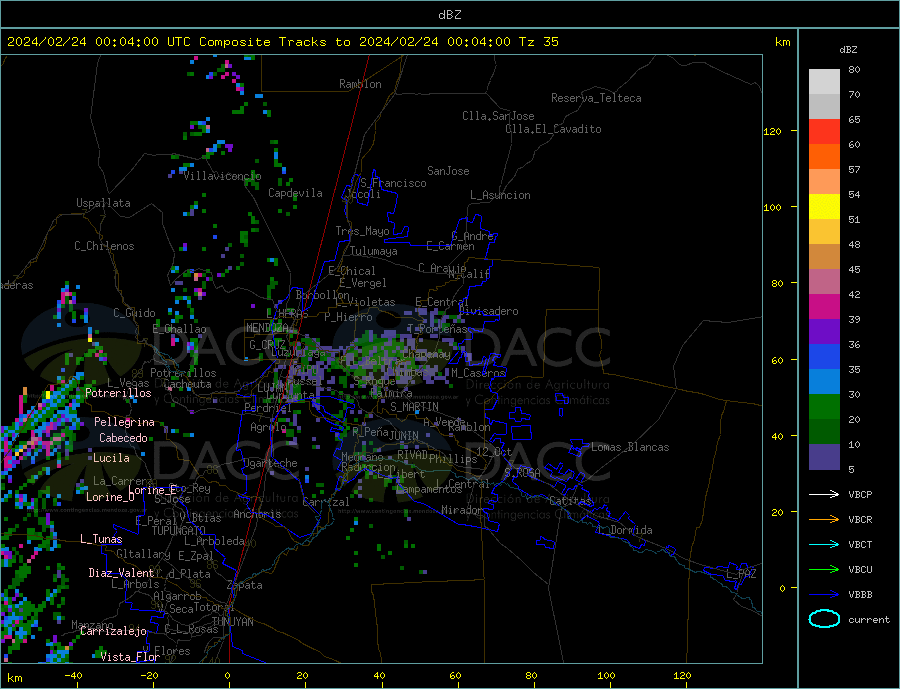Image resolution: width=900 pixels, height=689 pixels.
Task: Click the cyan VBCT arrow in the legend
Action: coord(824,544)
